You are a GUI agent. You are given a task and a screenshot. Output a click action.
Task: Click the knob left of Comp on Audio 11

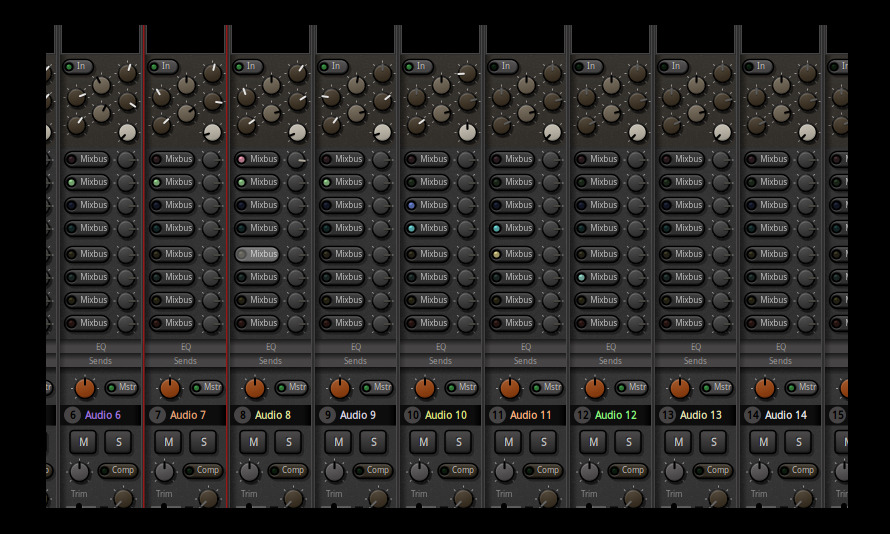(x=504, y=471)
